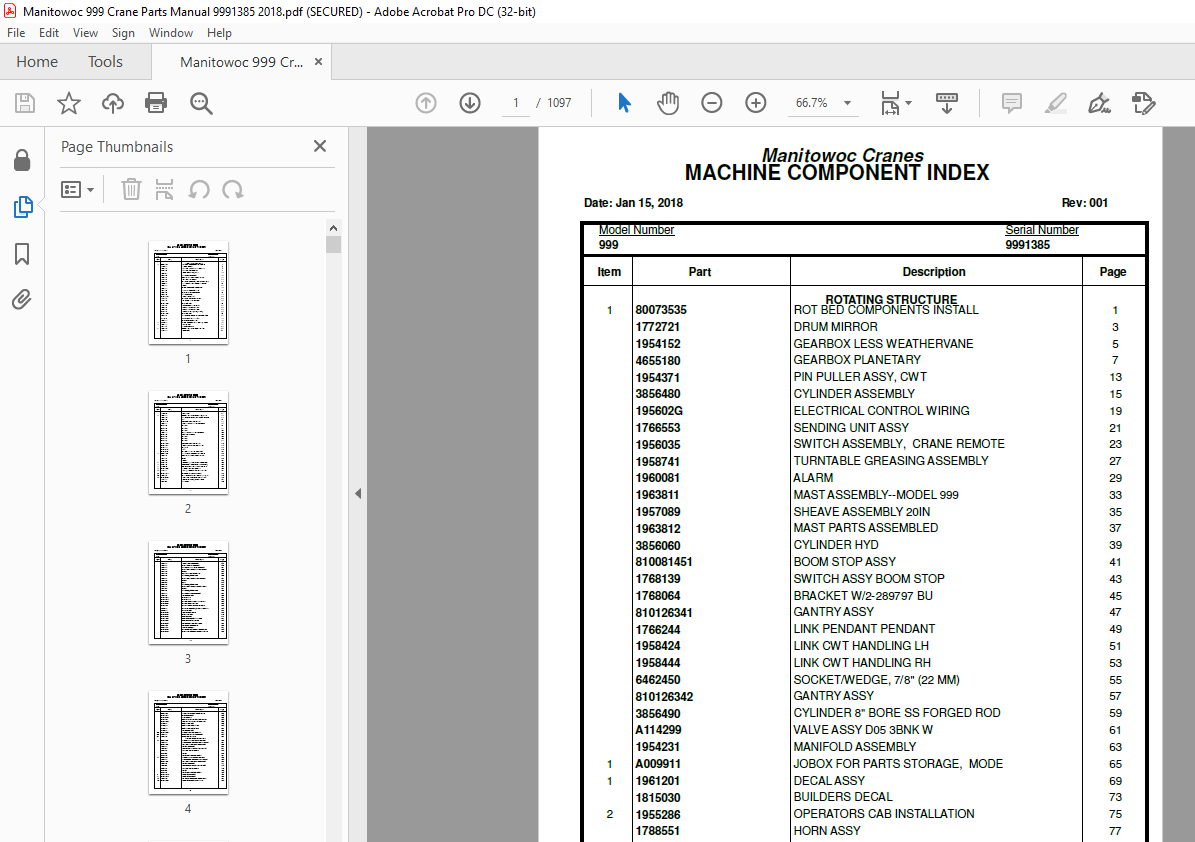Image resolution: width=1195 pixels, height=842 pixels.
Task: Click the Description column header
Action: click(x=934, y=271)
